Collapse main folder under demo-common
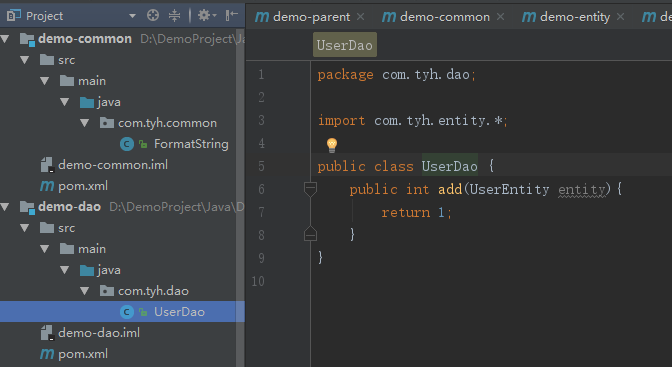672x367 pixels. click(45, 81)
